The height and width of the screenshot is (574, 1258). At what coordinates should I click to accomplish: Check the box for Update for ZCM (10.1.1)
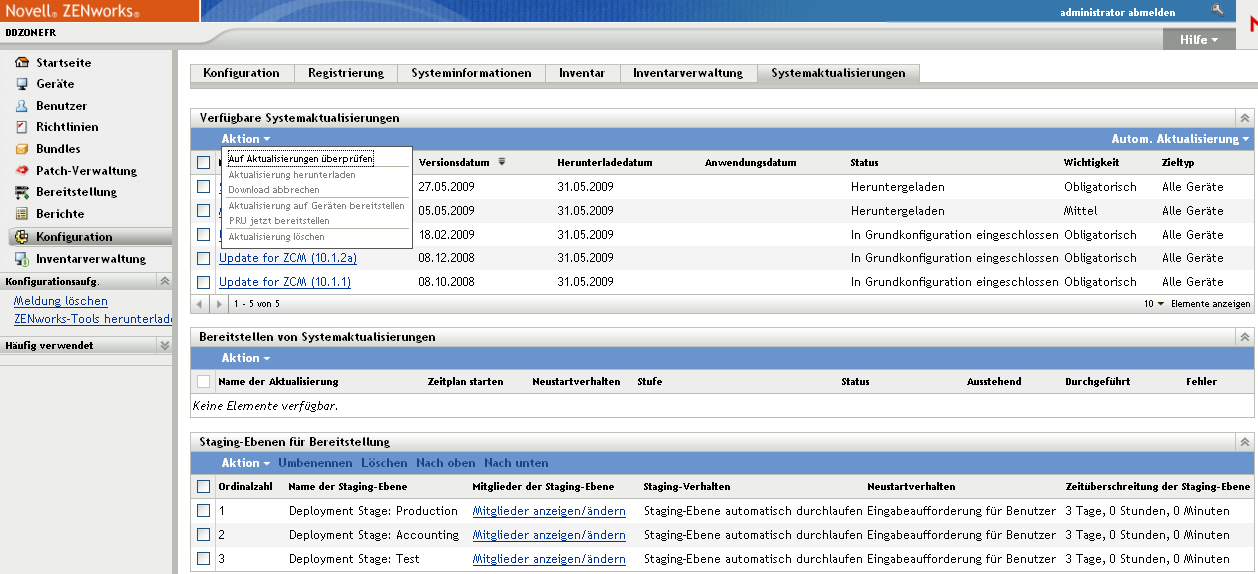[204, 282]
